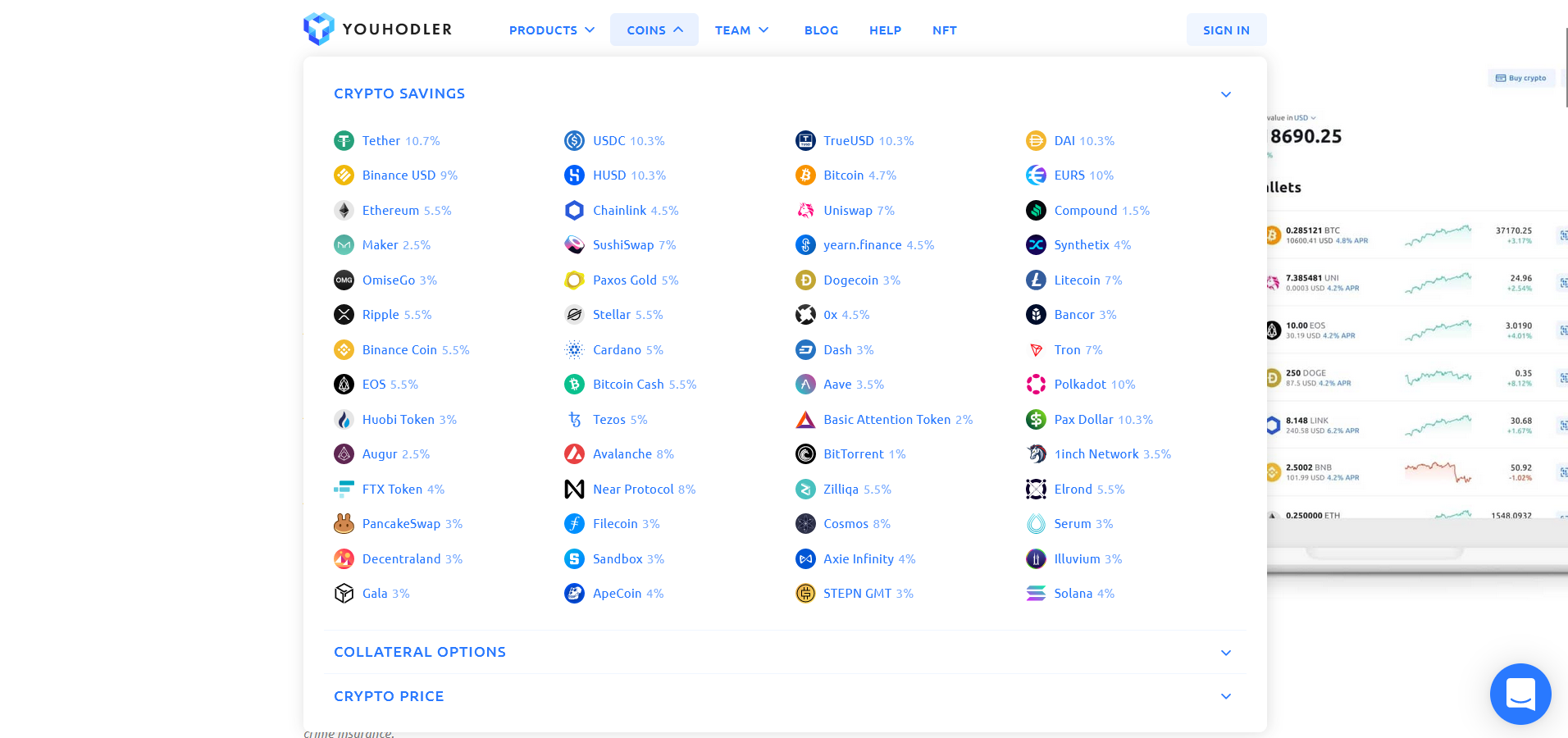Select the Blog menu item

821,30
